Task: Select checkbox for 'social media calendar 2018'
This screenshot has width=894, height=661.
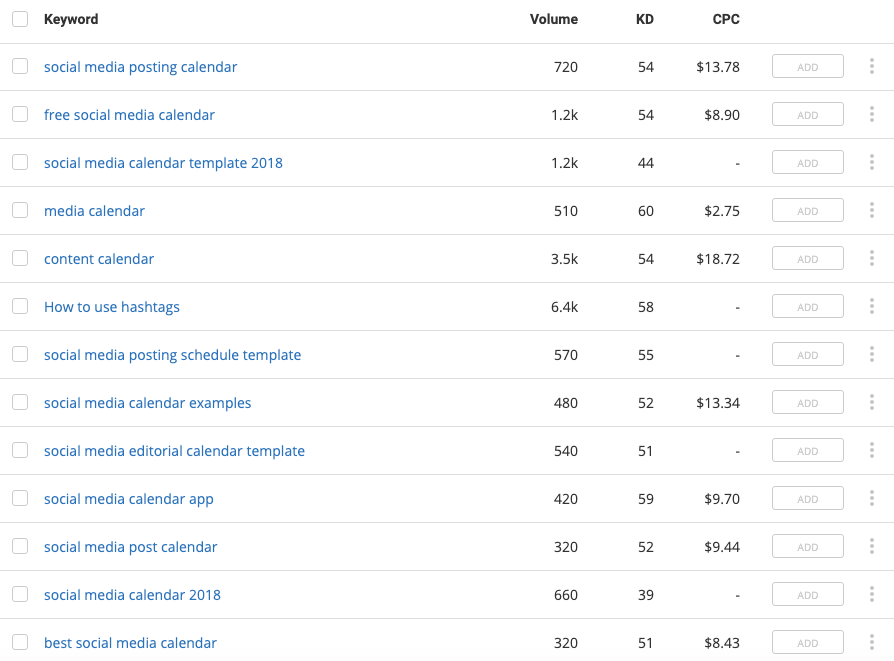Action: tap(20, 595)
